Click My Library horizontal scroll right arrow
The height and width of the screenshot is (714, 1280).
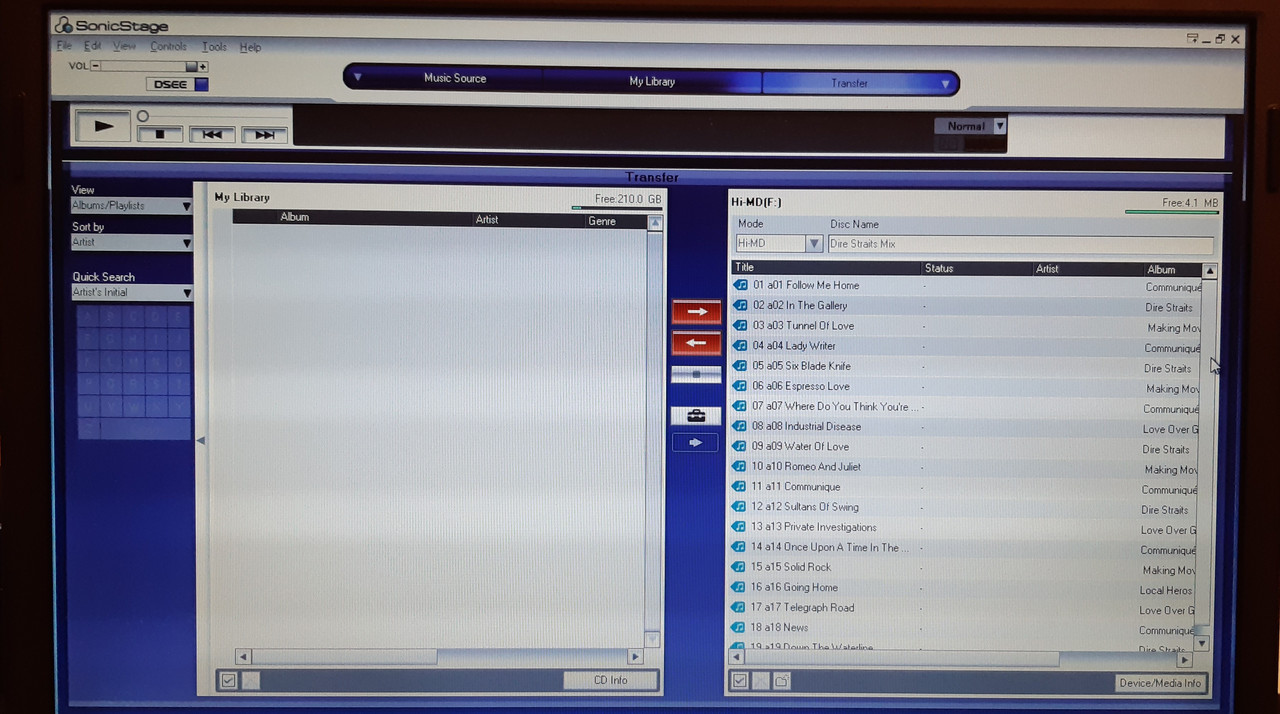click(634, 656)
